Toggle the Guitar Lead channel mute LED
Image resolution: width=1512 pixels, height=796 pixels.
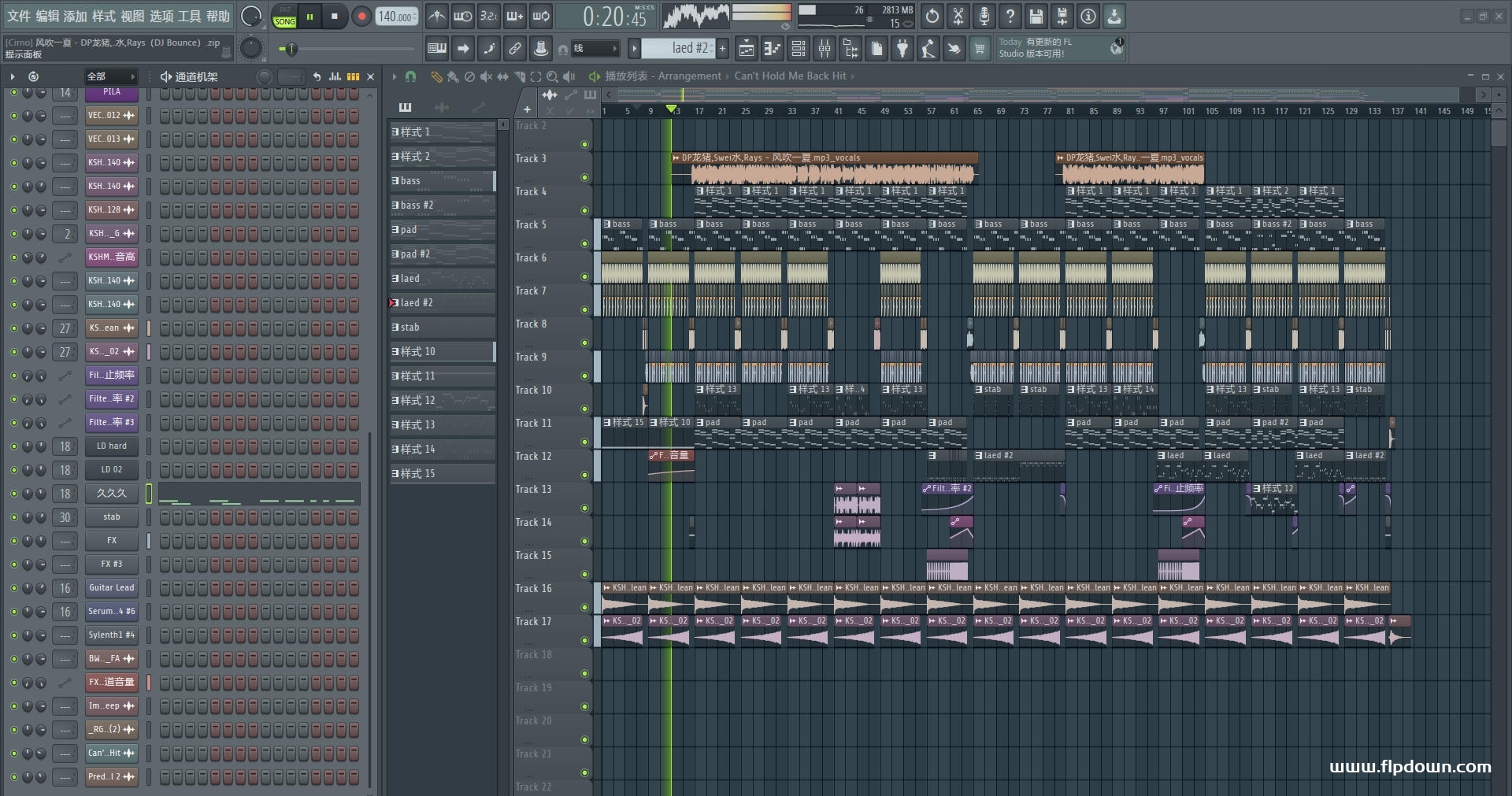point(13,588)
